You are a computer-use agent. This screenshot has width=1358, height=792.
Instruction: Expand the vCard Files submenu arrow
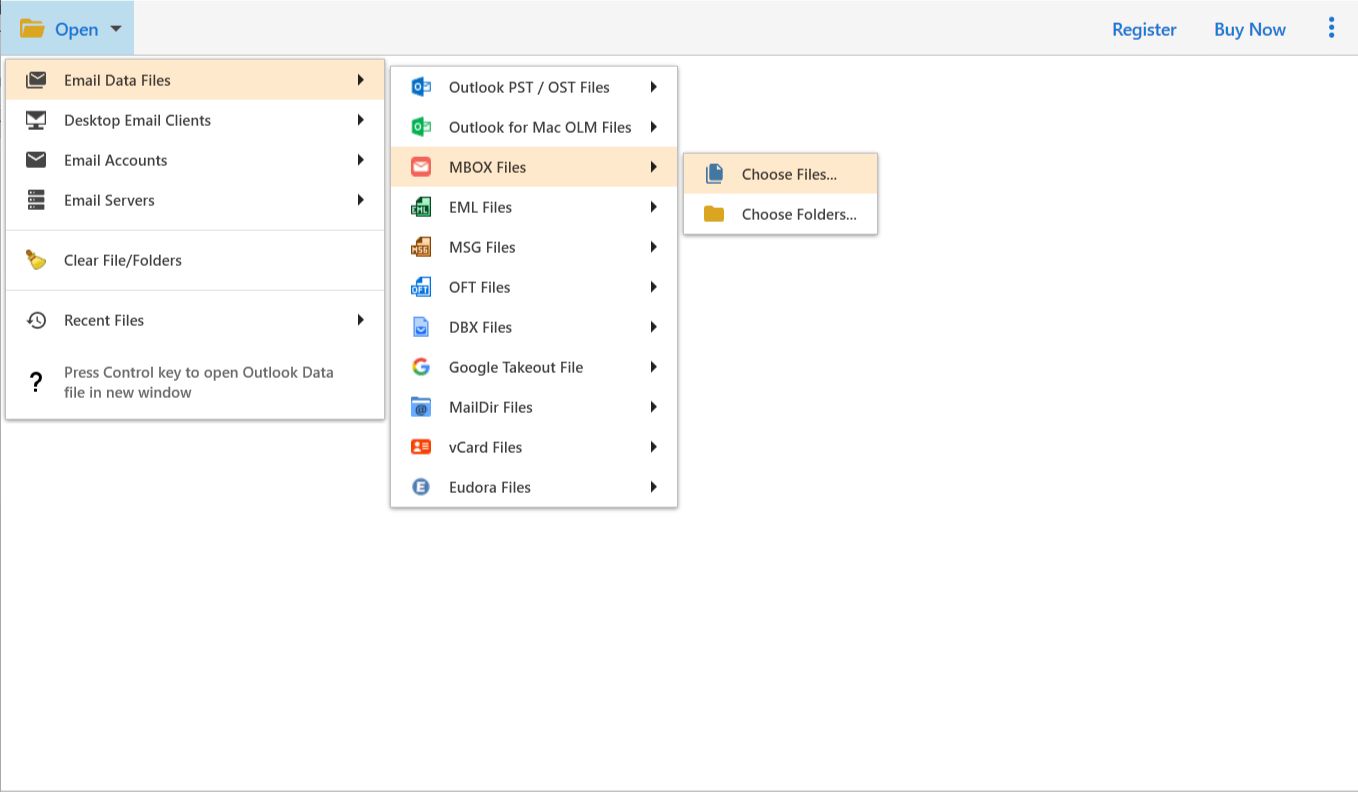pos(653,447)
